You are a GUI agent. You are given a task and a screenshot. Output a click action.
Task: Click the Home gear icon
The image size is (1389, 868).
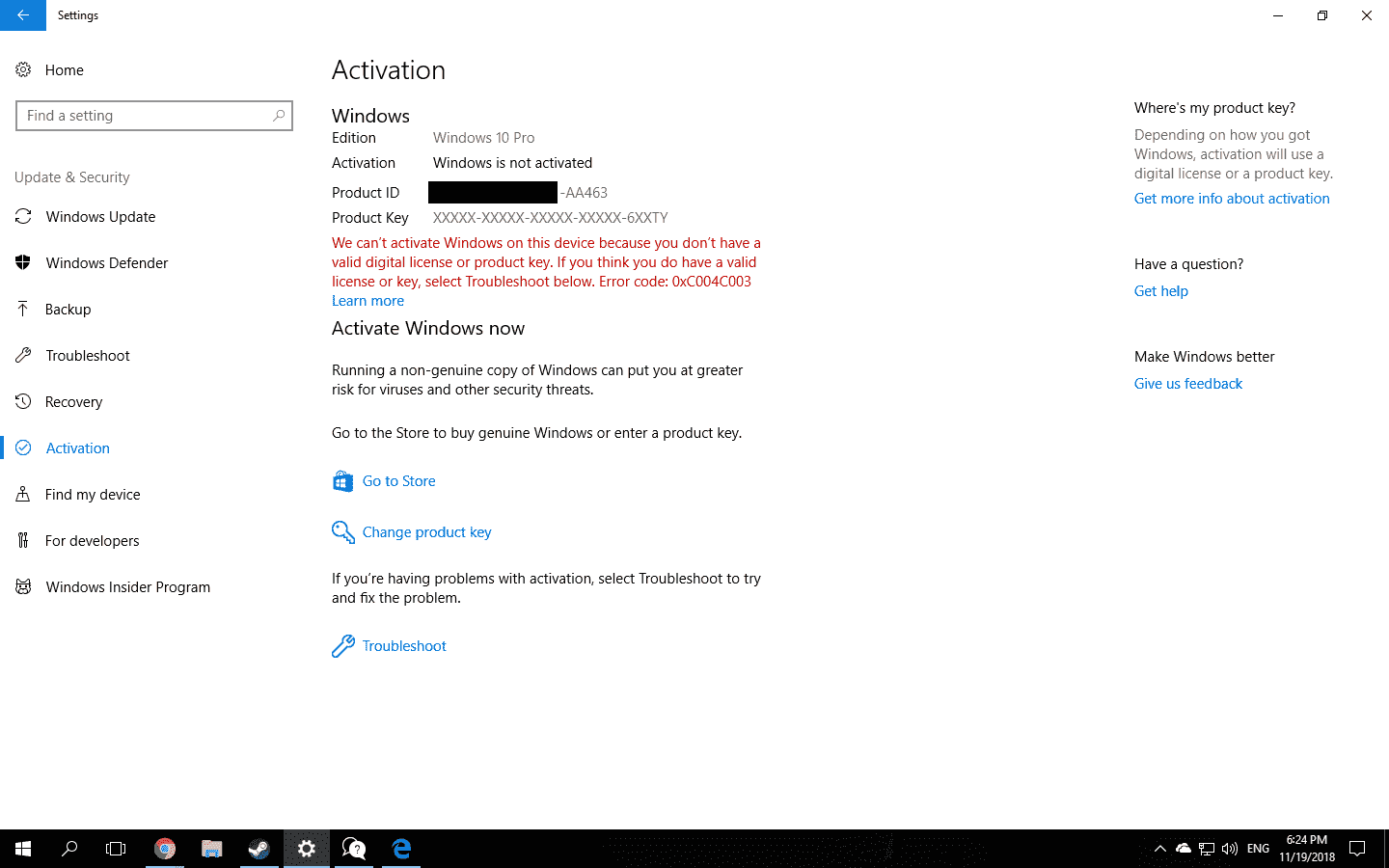coord(23,69)
